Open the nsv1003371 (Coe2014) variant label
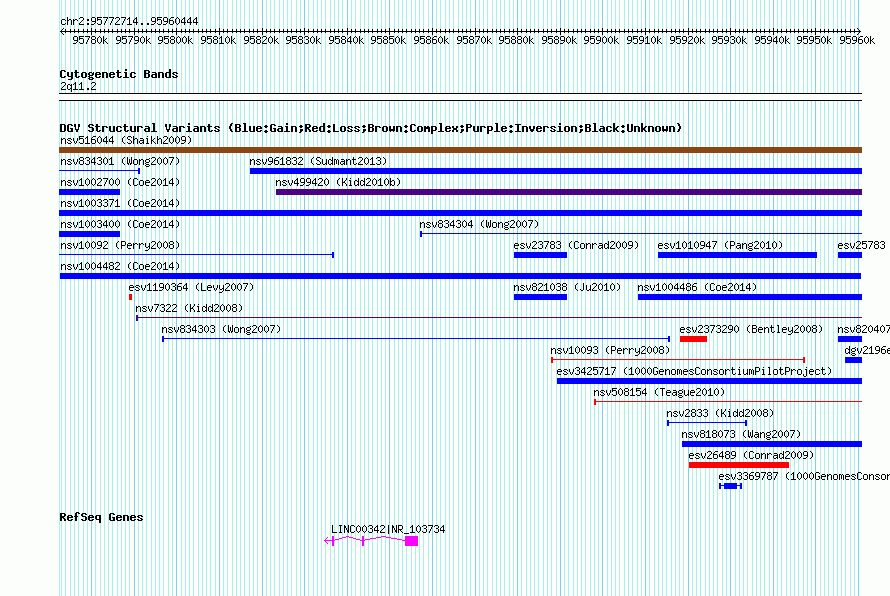This screenshot has width=890, height=596. click(120, 203)
